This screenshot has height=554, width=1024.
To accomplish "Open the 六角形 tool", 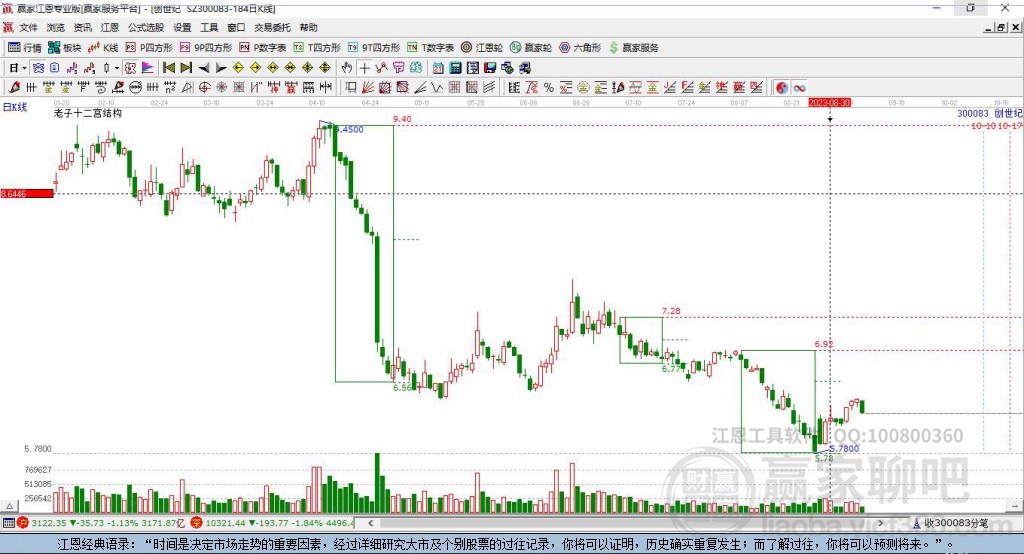I will (580, 48).
